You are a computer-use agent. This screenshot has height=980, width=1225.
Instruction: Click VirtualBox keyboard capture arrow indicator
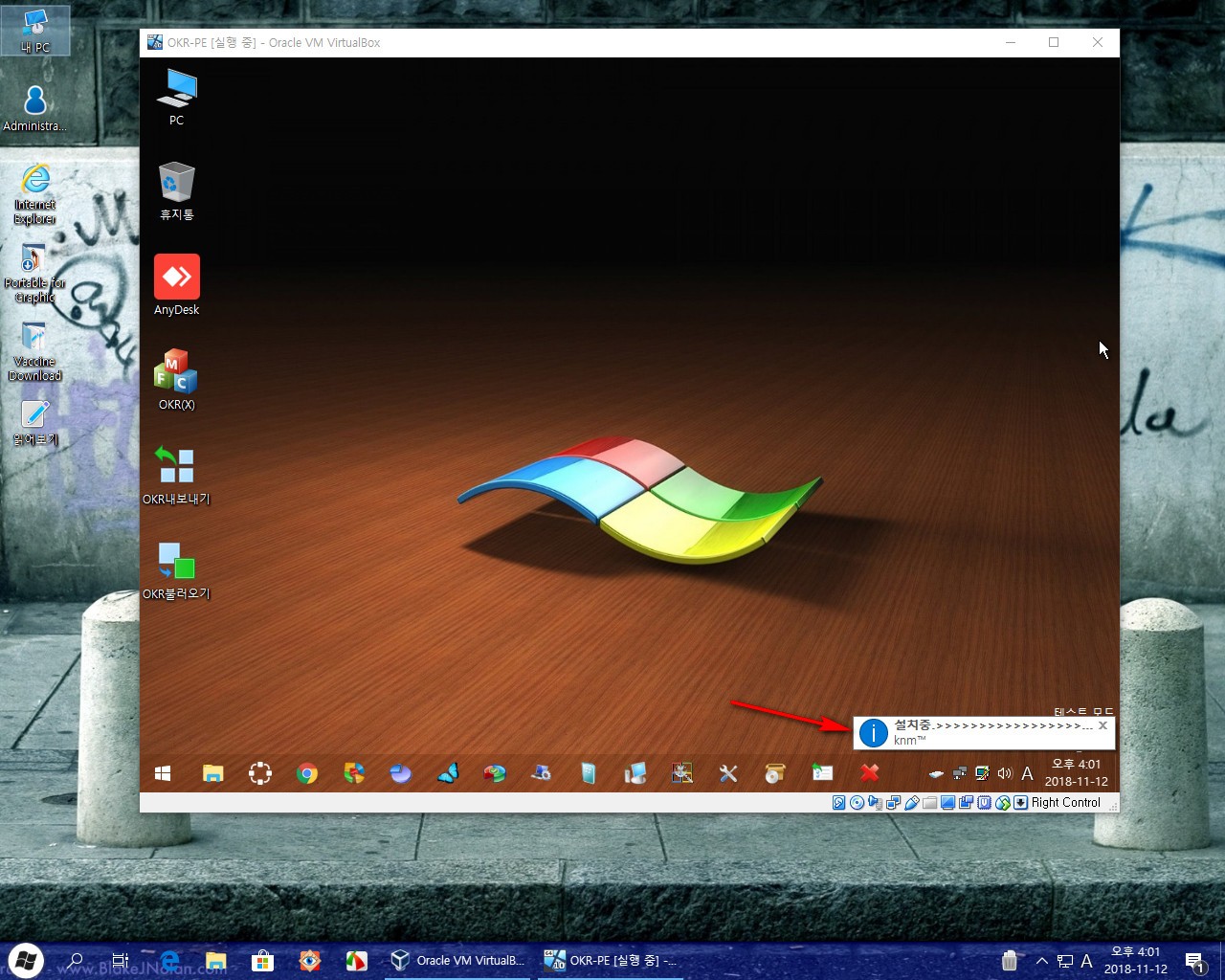[x=1020, y=803]
